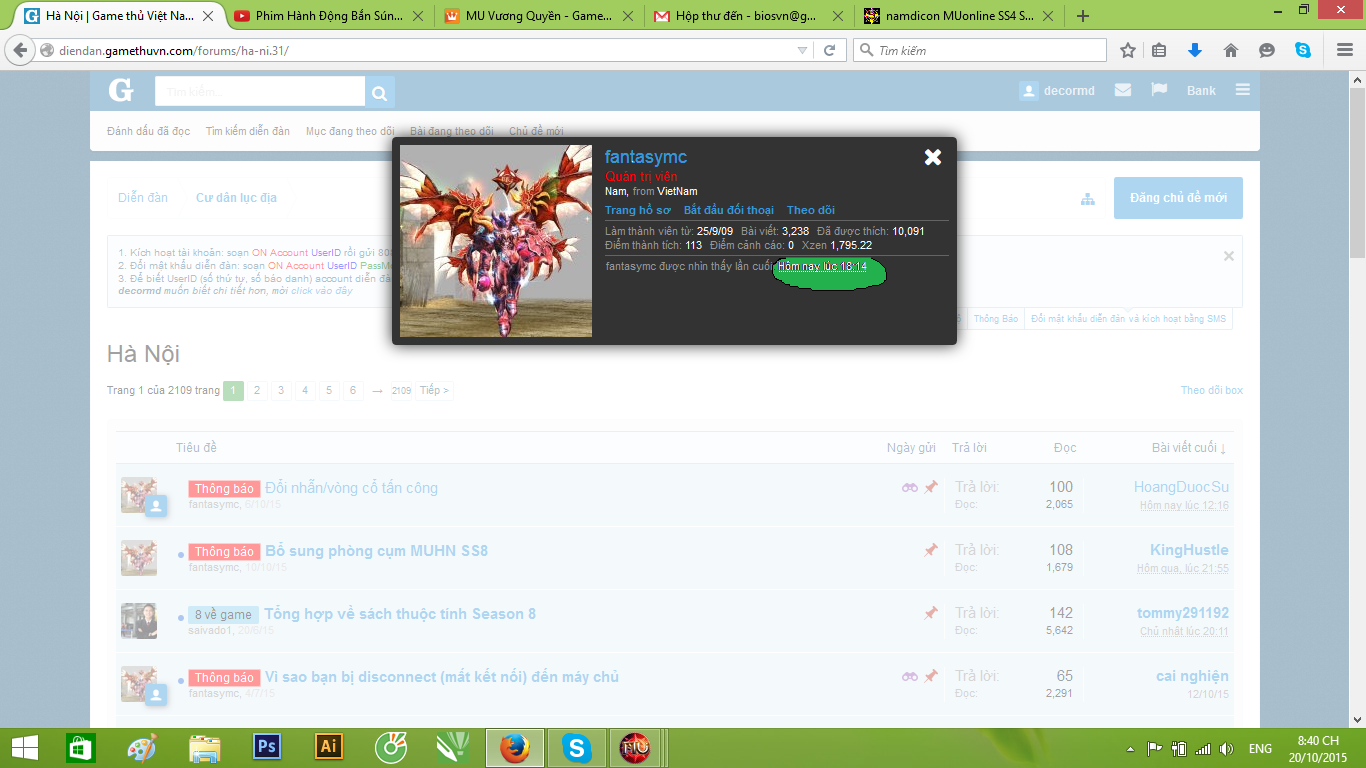Click the Bank link in header
This screenshot has height=768, width=1366.
tap(1201, 90)
